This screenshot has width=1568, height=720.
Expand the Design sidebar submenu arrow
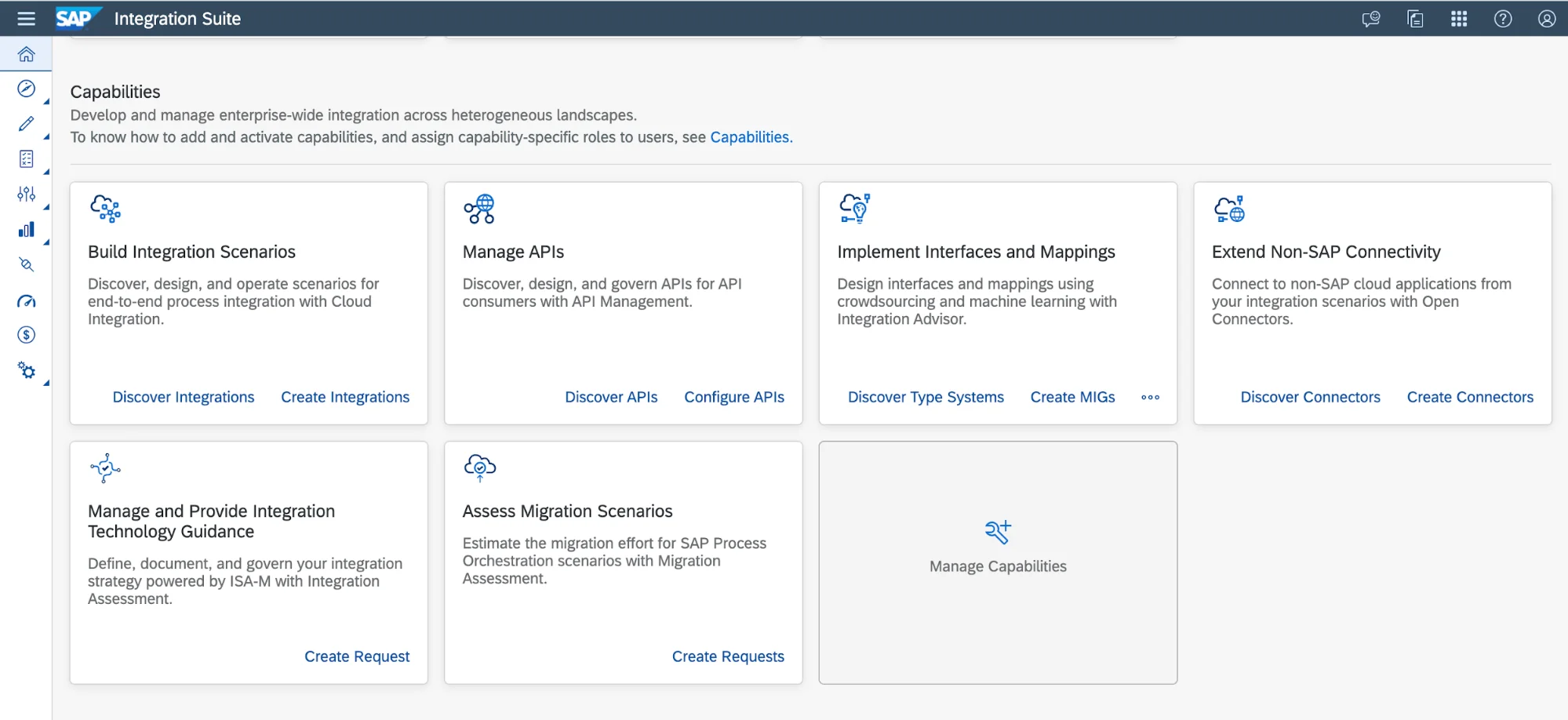click(x=46, y=136)
